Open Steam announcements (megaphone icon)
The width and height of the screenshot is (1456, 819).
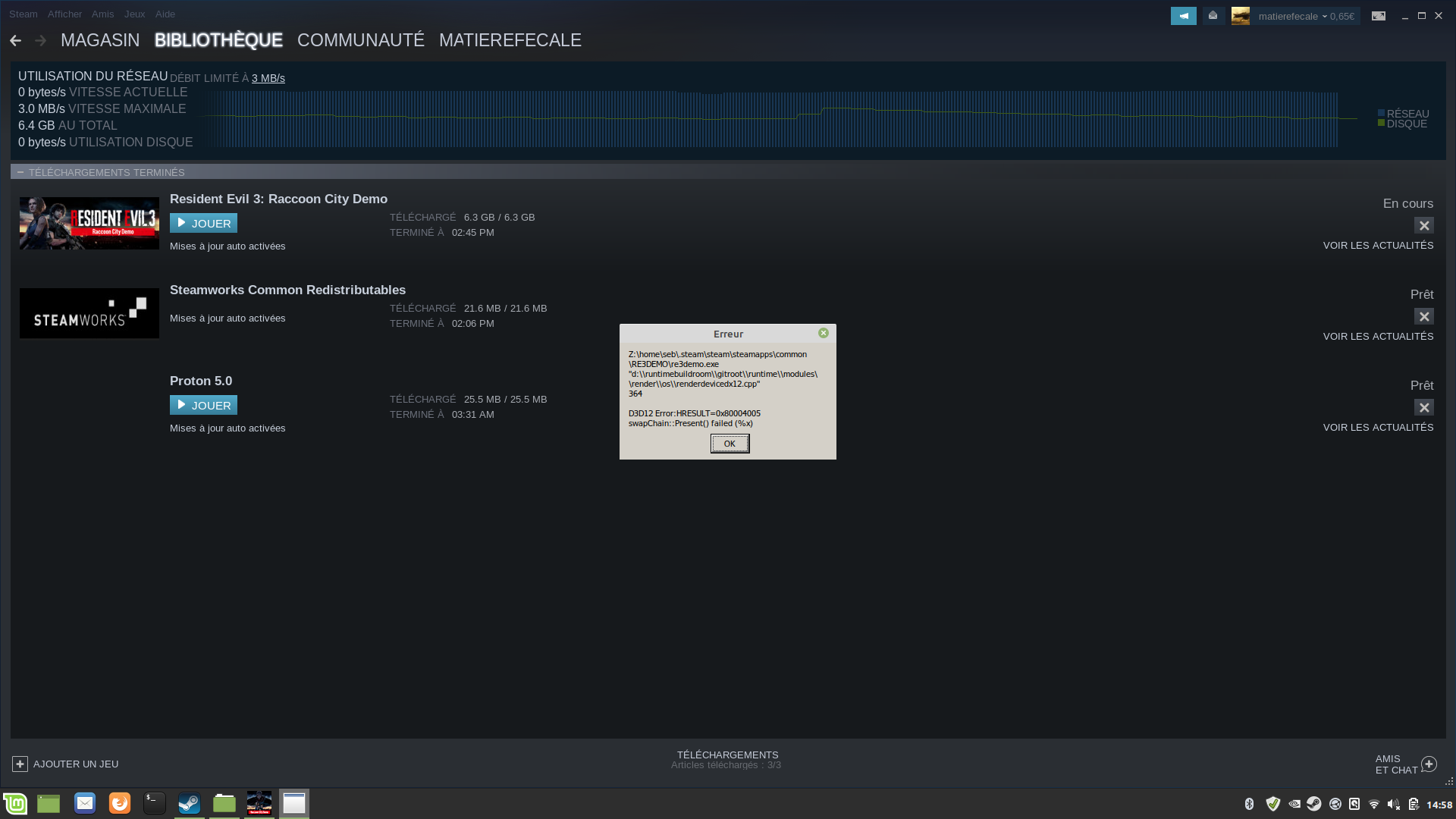(1183, 15)
